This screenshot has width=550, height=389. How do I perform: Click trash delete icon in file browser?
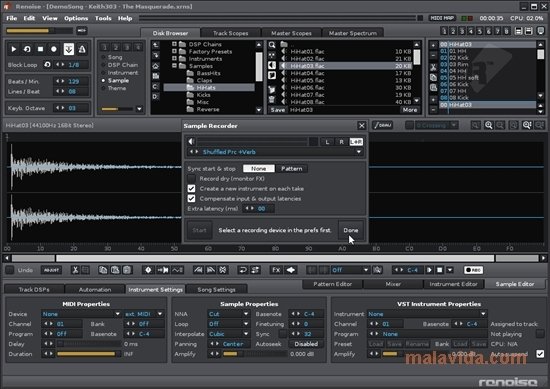[272, 100]
